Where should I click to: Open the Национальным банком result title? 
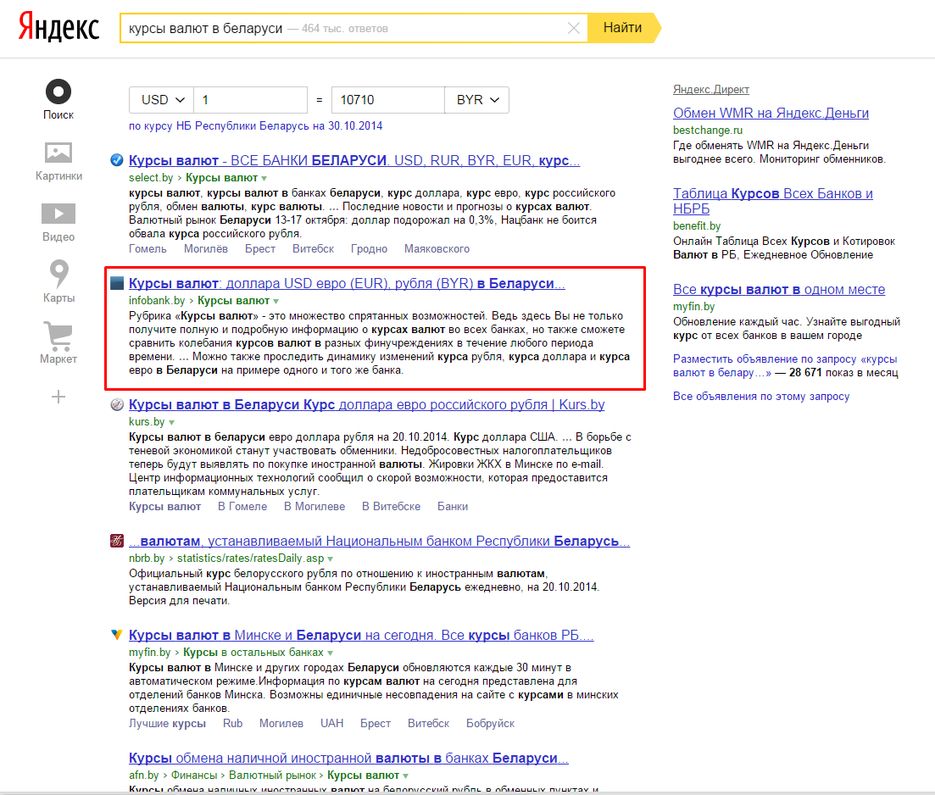coord(379,541)
